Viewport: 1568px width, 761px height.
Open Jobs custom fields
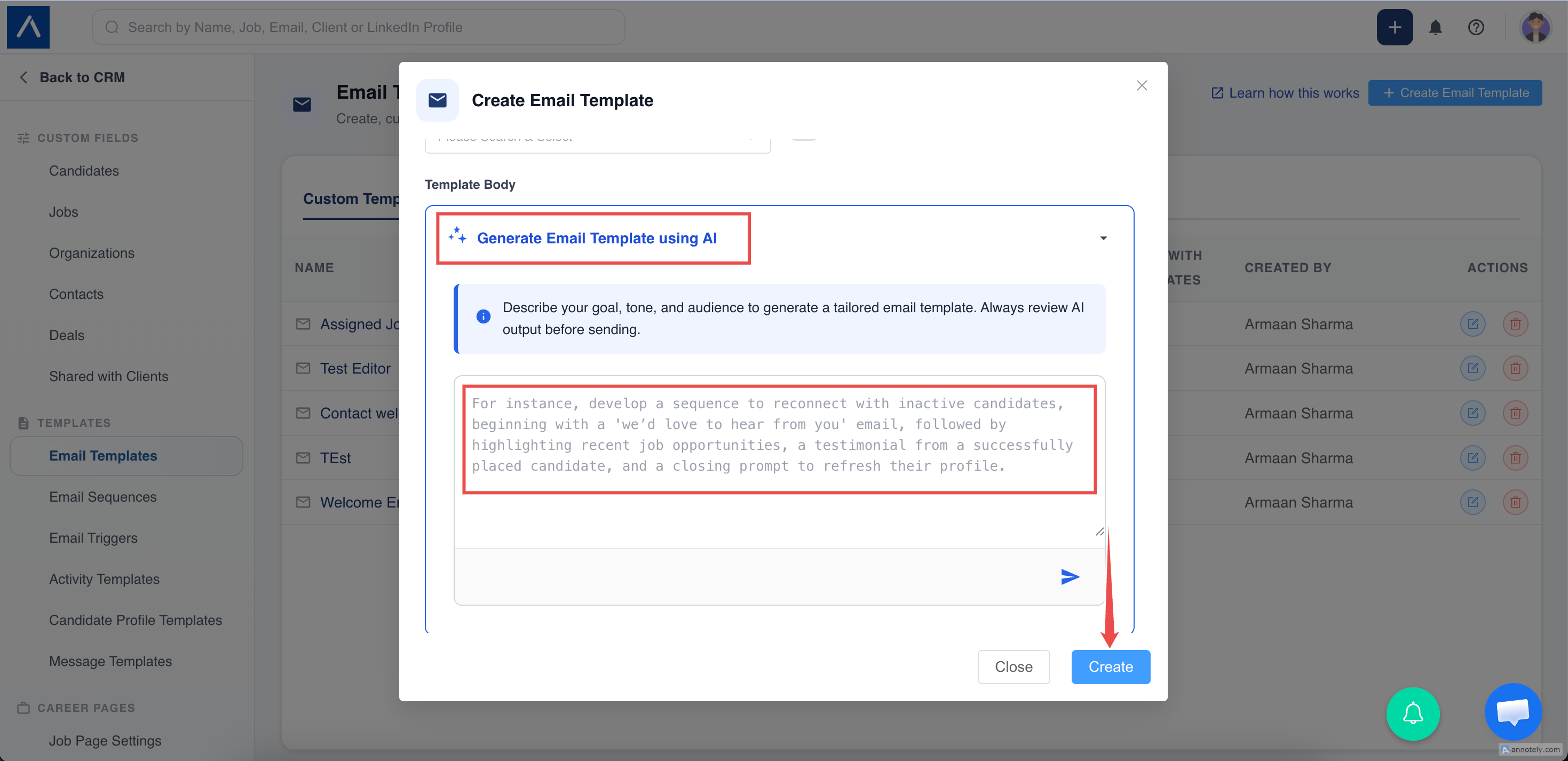64,212
